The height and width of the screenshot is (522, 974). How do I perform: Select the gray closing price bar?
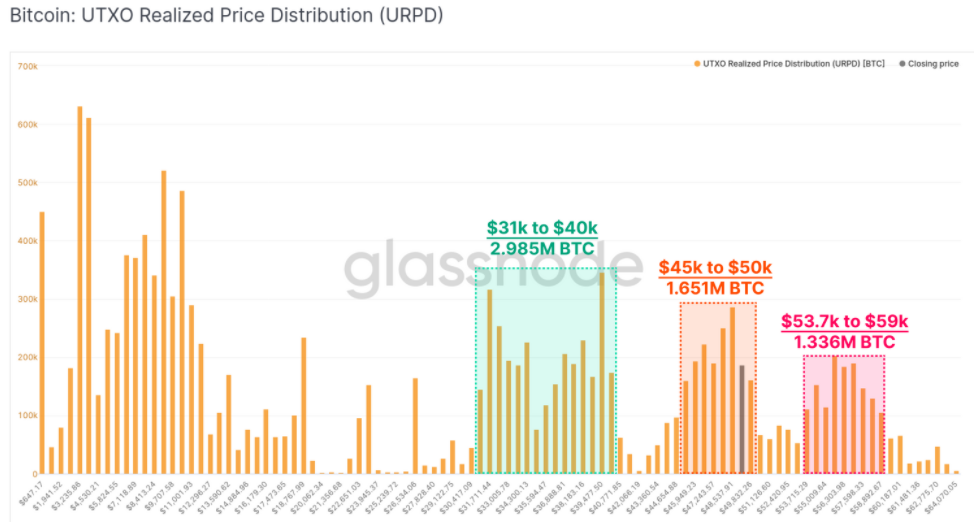tap(742, 419)
